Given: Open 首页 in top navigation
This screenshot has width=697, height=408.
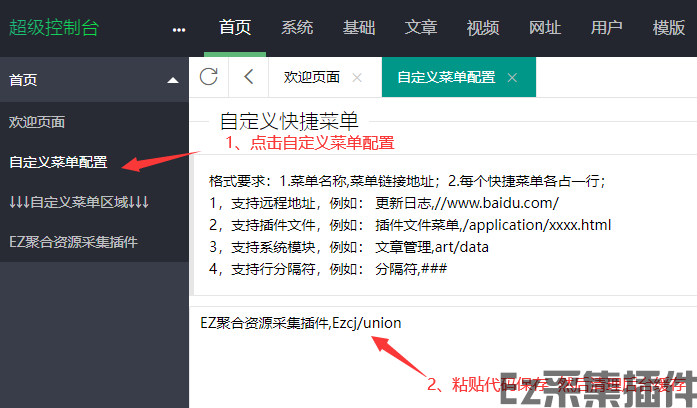Looking at the screenshot, I should click(235, 28).
